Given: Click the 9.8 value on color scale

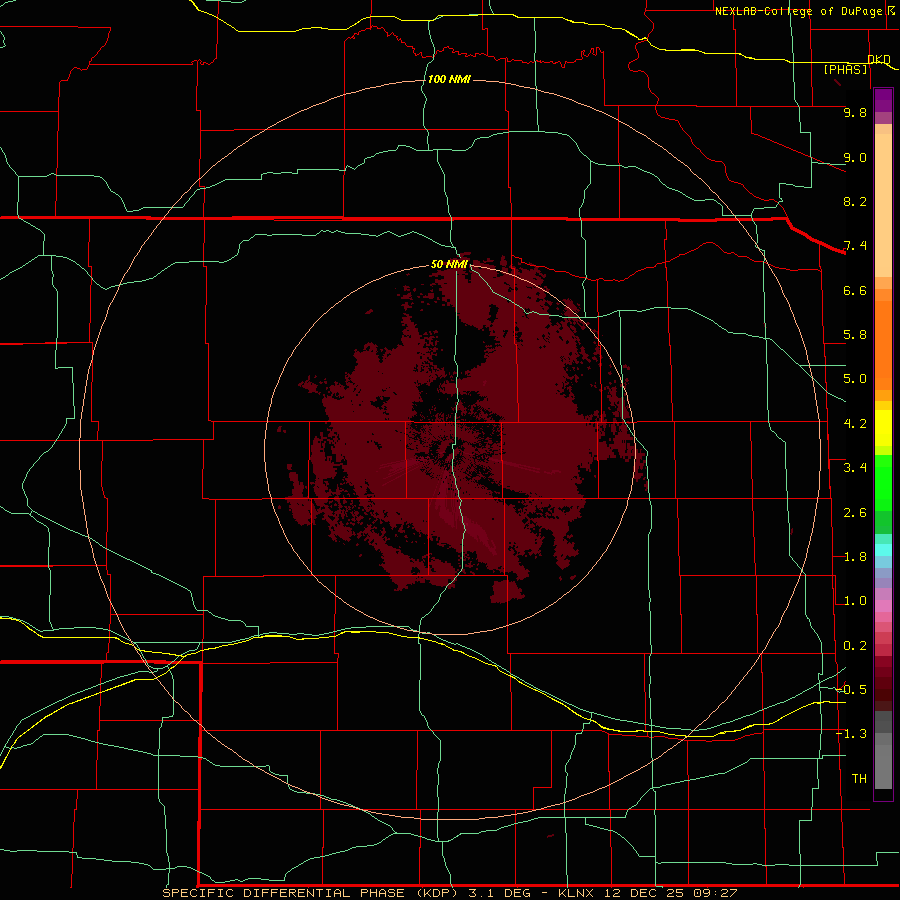Looking at the screenshot, I should pyautogui.click(x=855, y=113).
